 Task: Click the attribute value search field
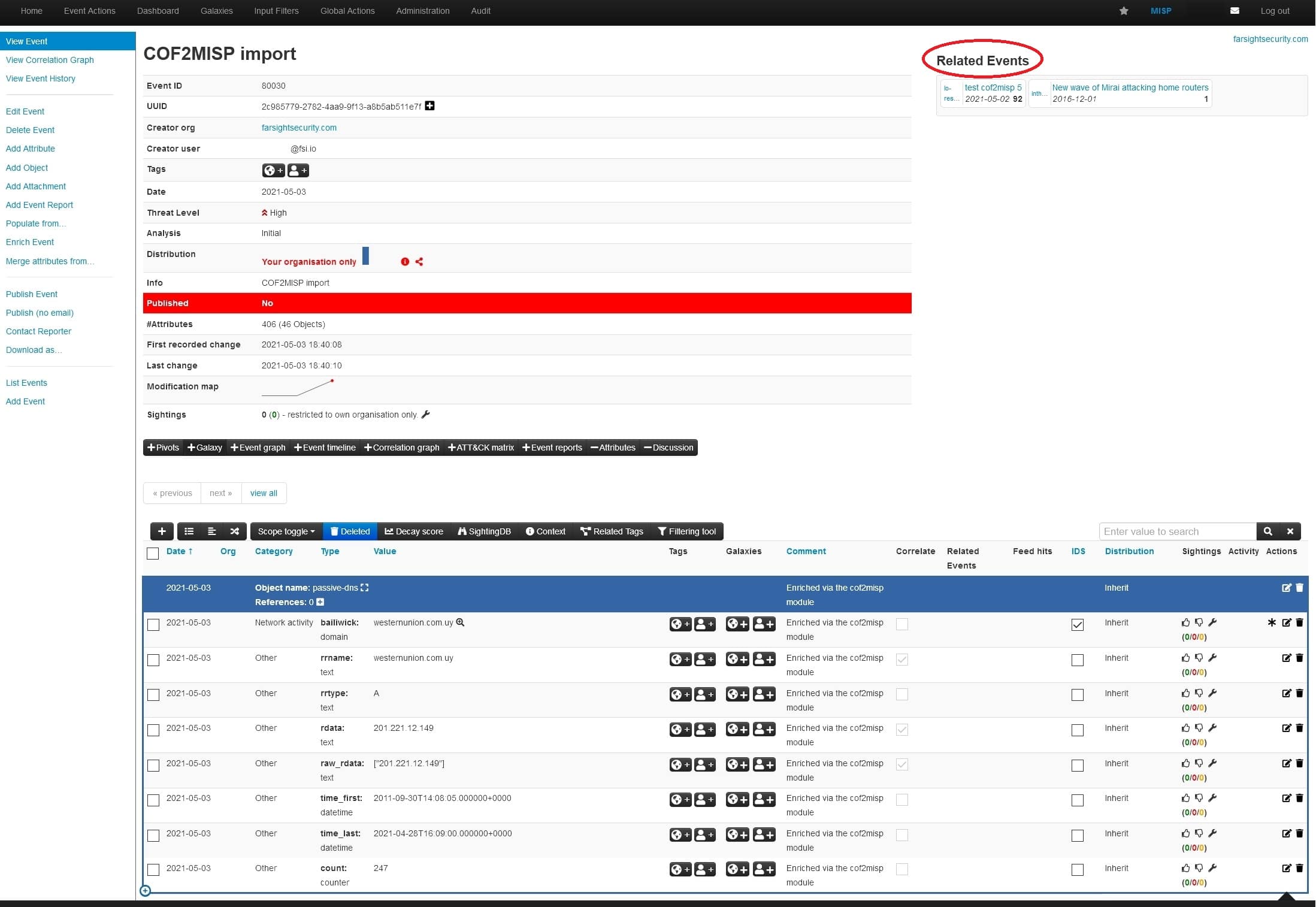(x=1176, y=531)
